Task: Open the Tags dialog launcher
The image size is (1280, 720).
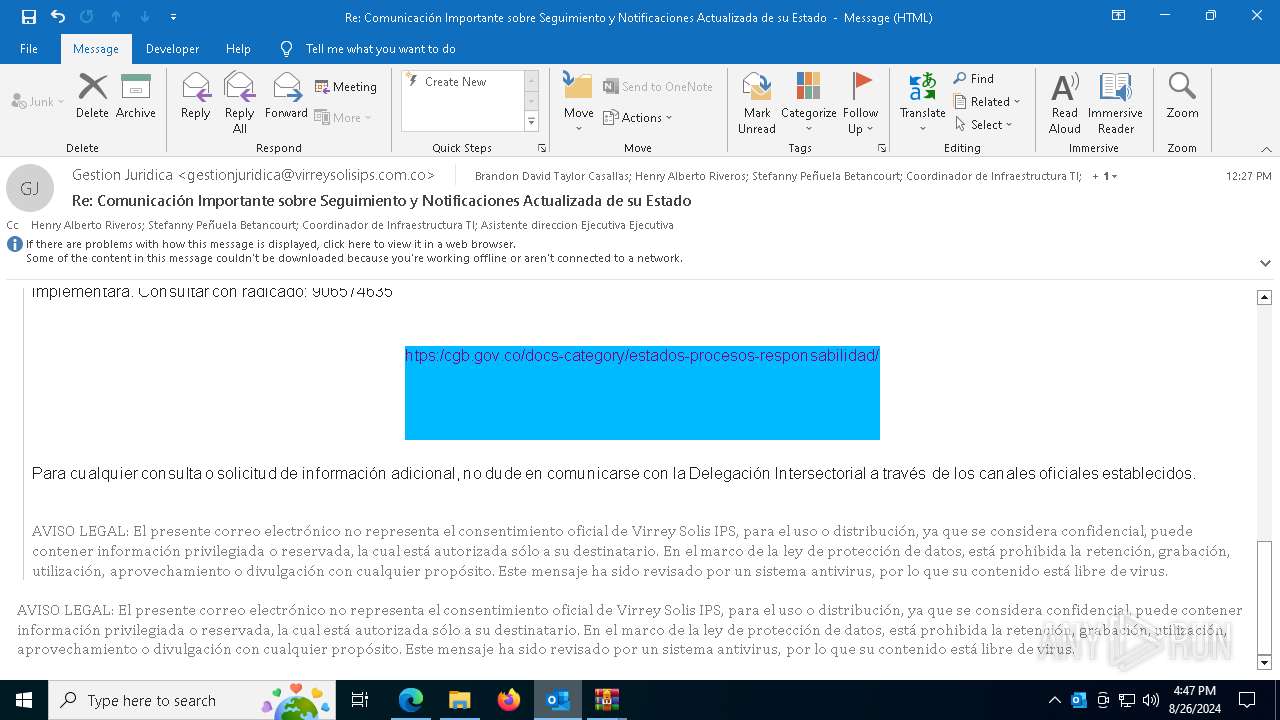Action: click(882, 148)
